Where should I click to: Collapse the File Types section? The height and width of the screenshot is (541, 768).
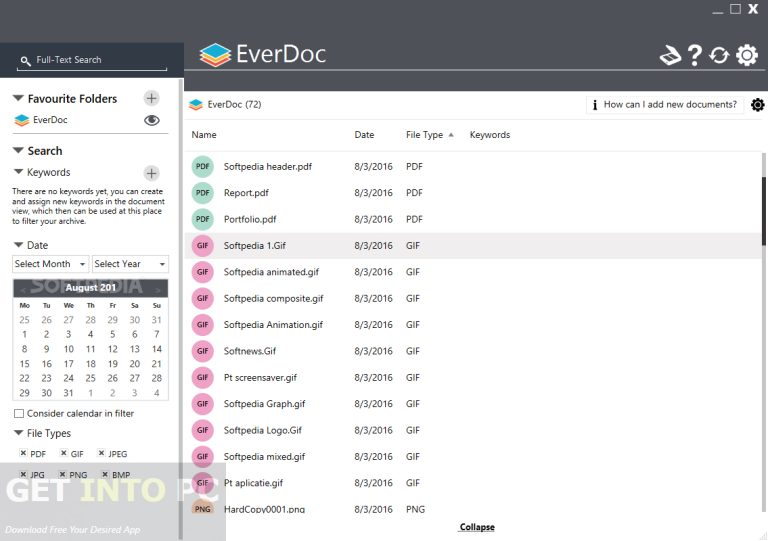point(19,433)
